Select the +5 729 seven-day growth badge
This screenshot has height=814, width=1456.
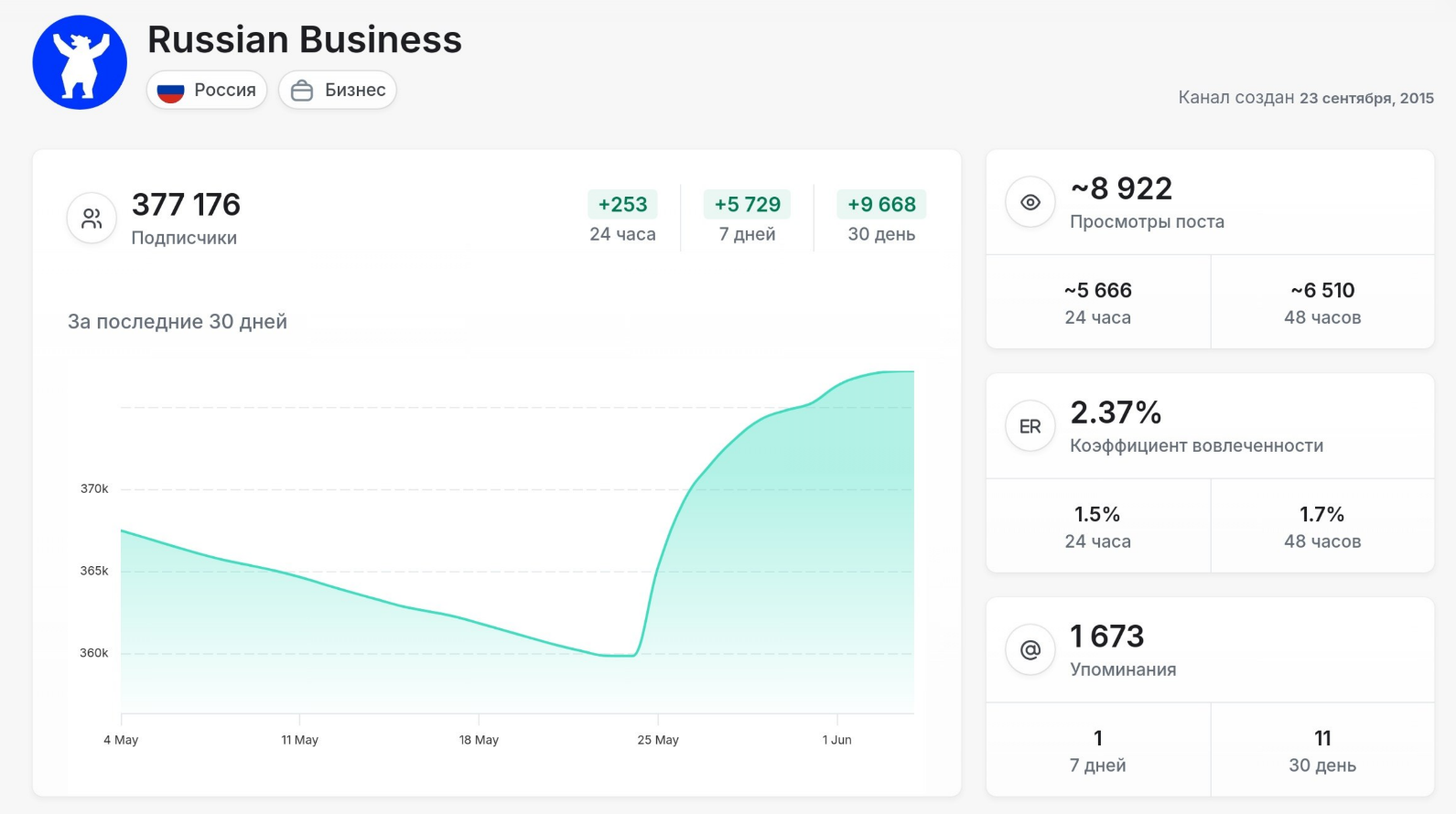[747, 204]
